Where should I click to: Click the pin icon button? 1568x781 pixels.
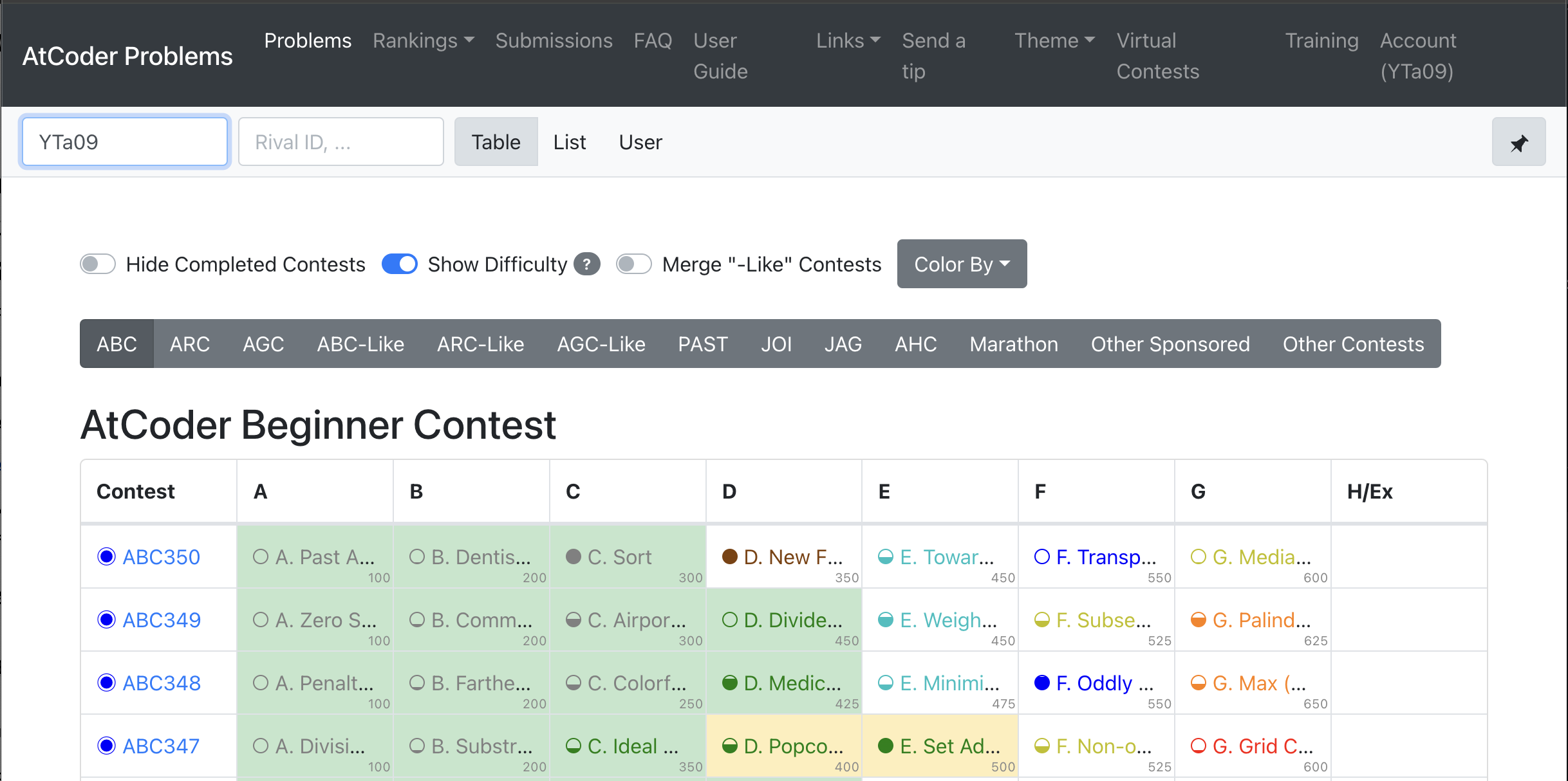[1518, 142]
